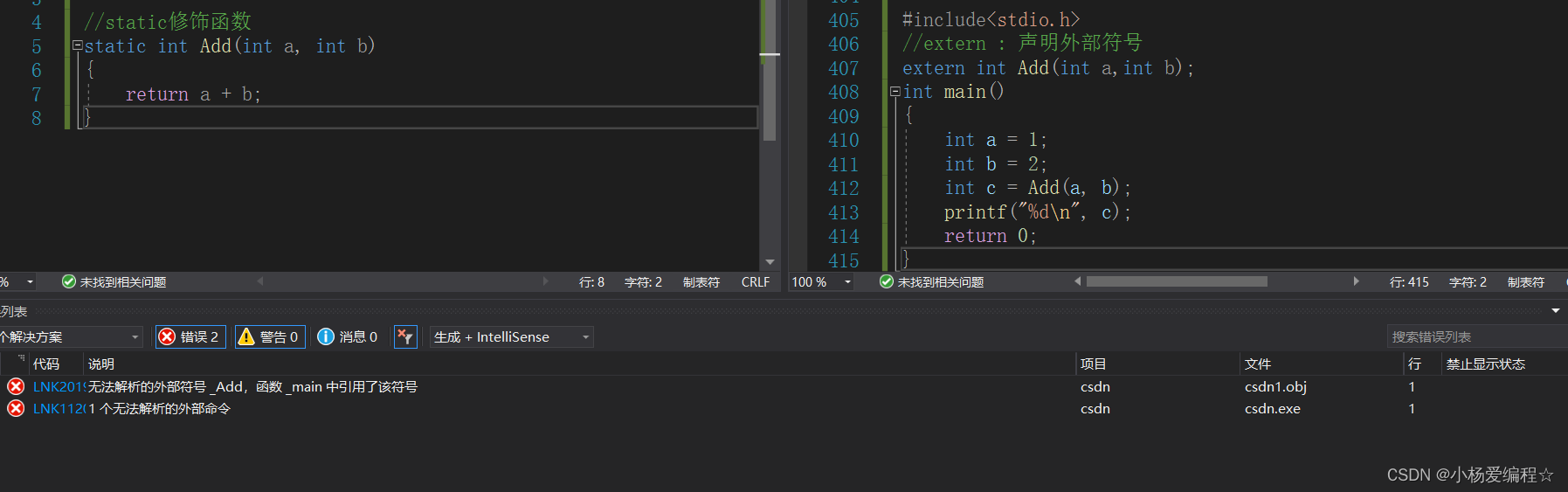The width and height of the screenshot is (1568, 492).
Task: Open error list panel options arrow
Action: click(x=1556, y=310)
